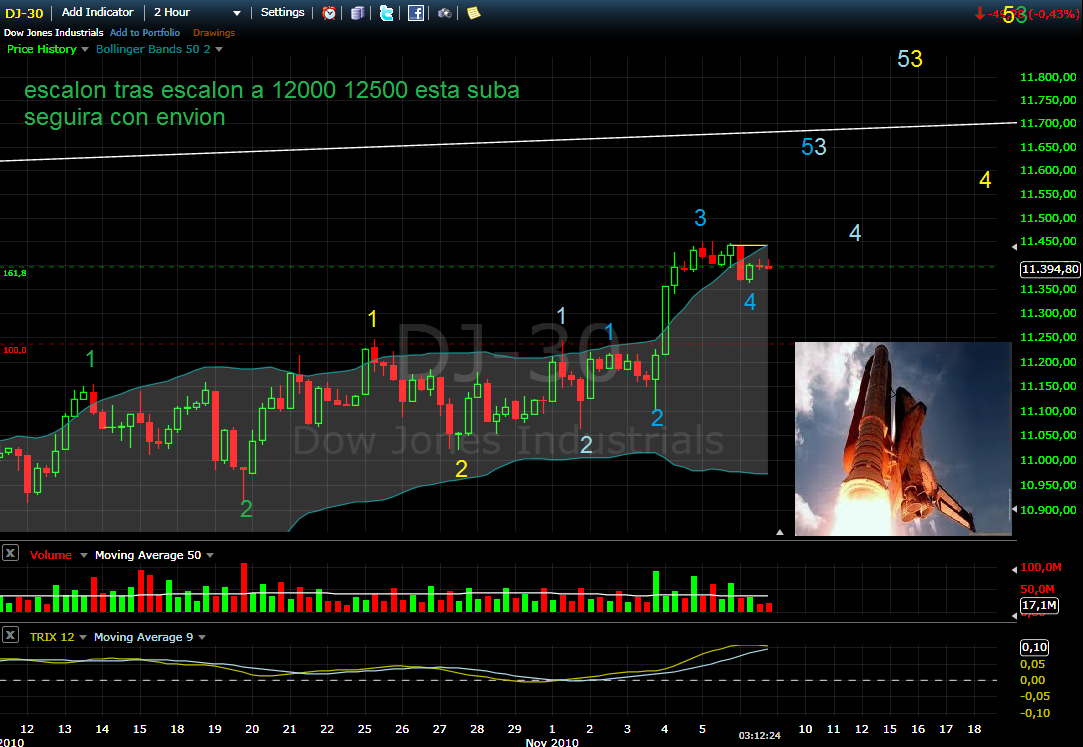Click the 03:12:24 countdown timer
Viewport: 1083px width, 747px height.
(x=760, y=735)
